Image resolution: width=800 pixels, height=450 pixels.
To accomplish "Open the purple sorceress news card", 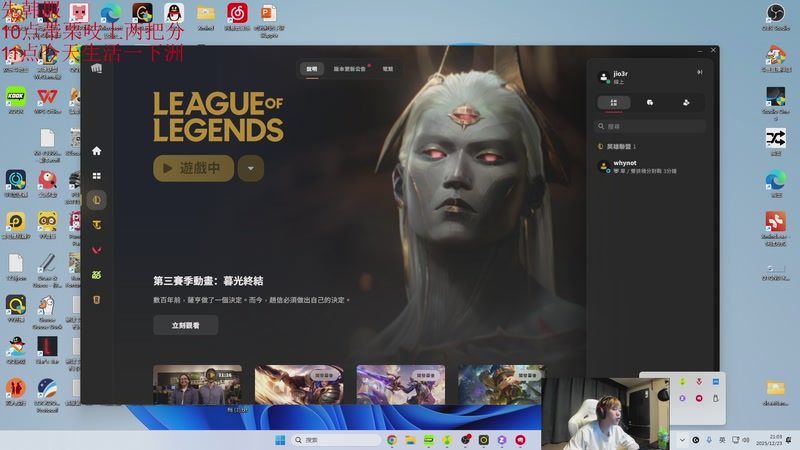I will (401, 385).
